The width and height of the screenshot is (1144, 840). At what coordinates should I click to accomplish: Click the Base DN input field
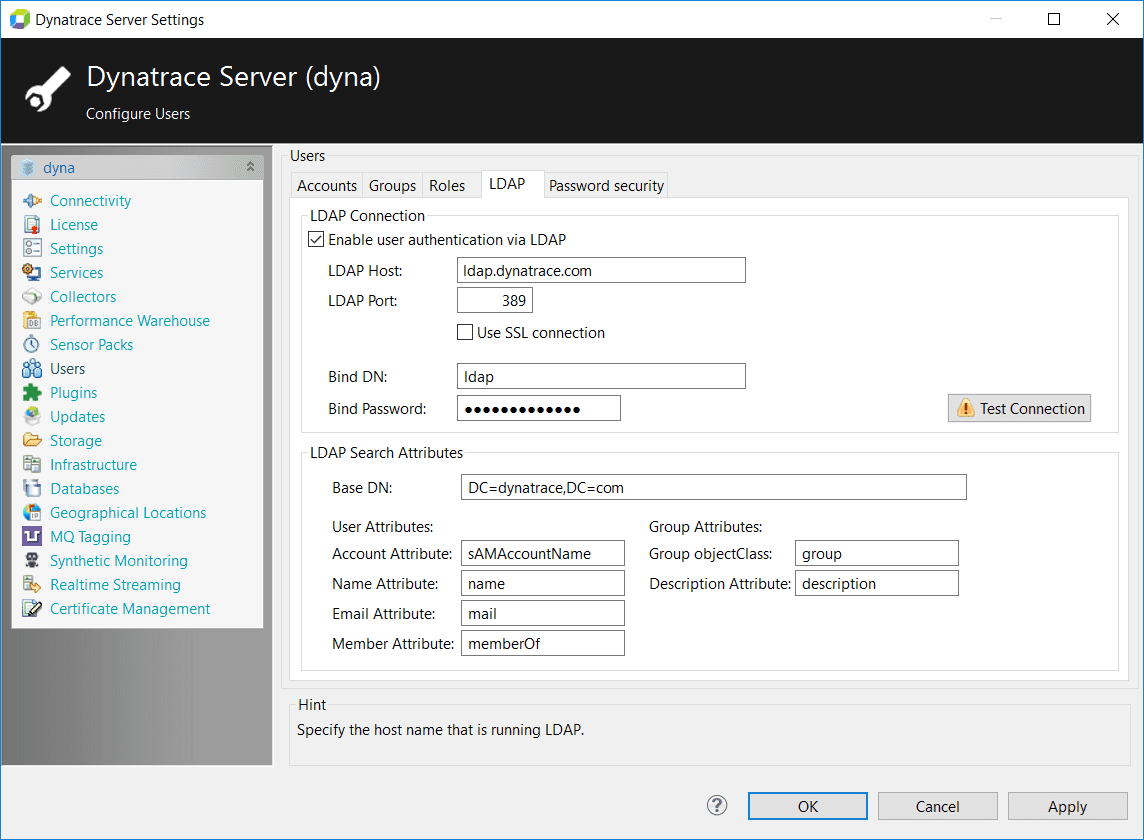coord(714,487)
